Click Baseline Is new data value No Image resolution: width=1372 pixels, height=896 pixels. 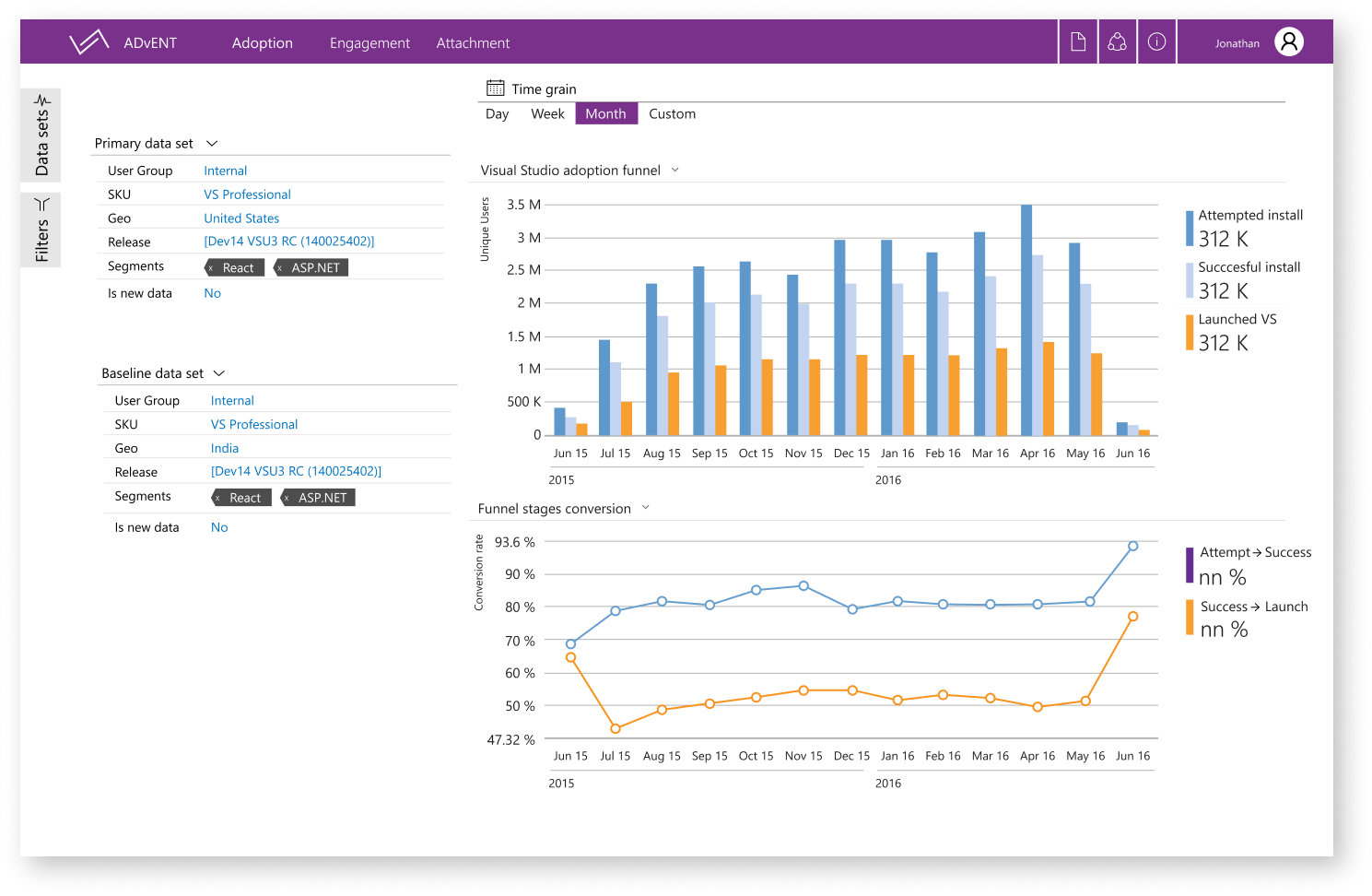tap(219, 527)
